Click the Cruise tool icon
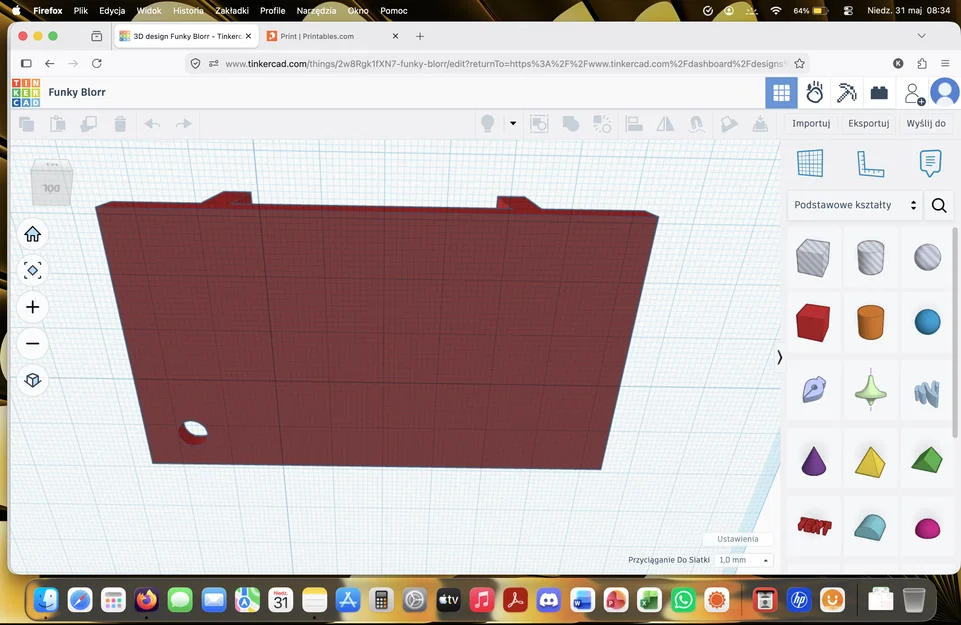The height and width of the screenshot is (625, 961). pyautogui.click(x=696, y=124)
